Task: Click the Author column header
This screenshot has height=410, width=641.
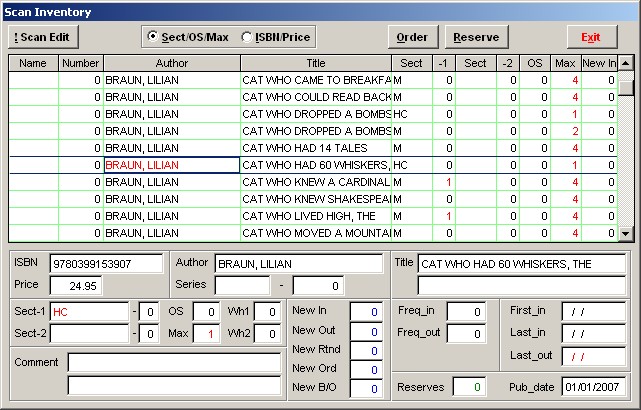Action: [x=171, y=63]
